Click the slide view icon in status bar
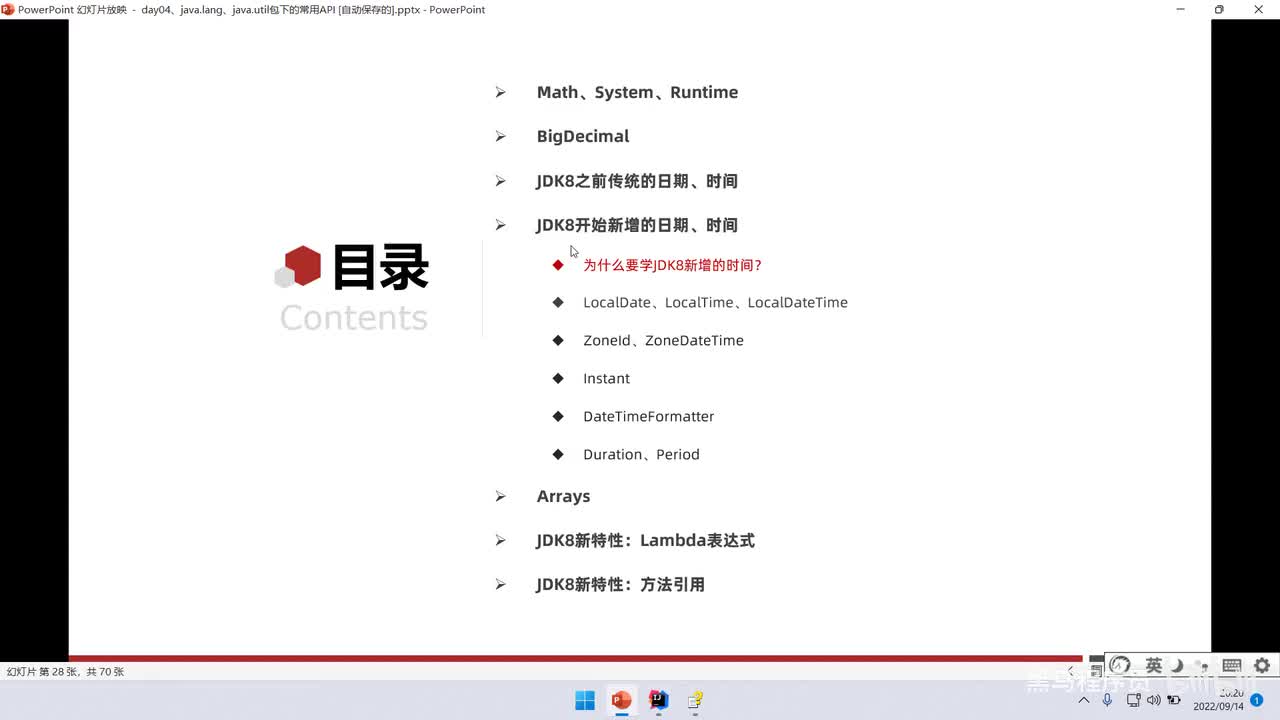 tap(1096, 672)
